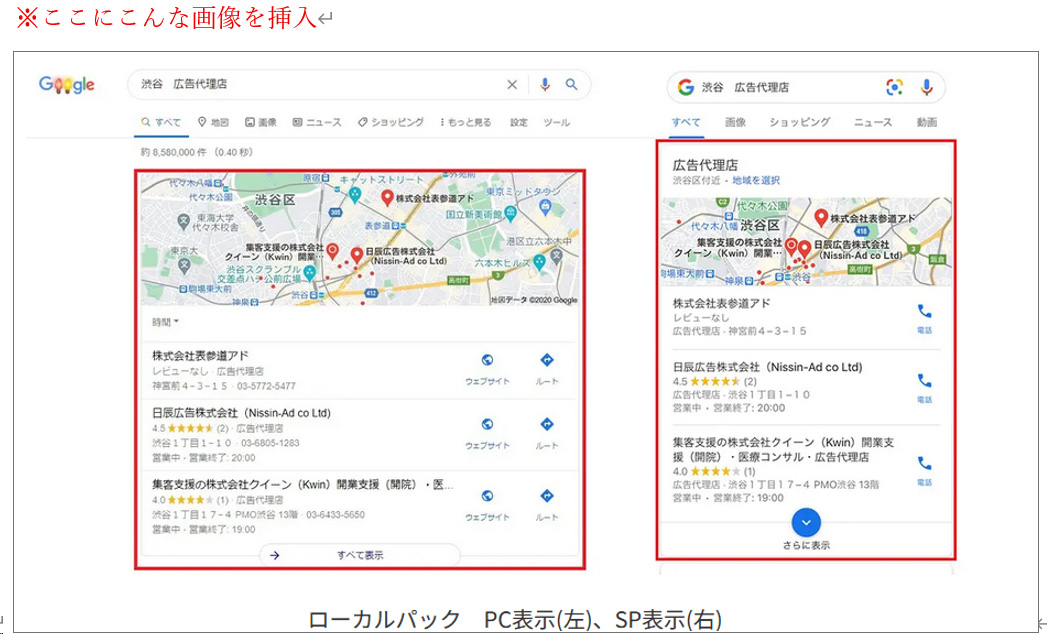The width and height of the screenshot is (1047, 634).
Task: Switch to the 地図 tab
Action: [x=213, y=123]
